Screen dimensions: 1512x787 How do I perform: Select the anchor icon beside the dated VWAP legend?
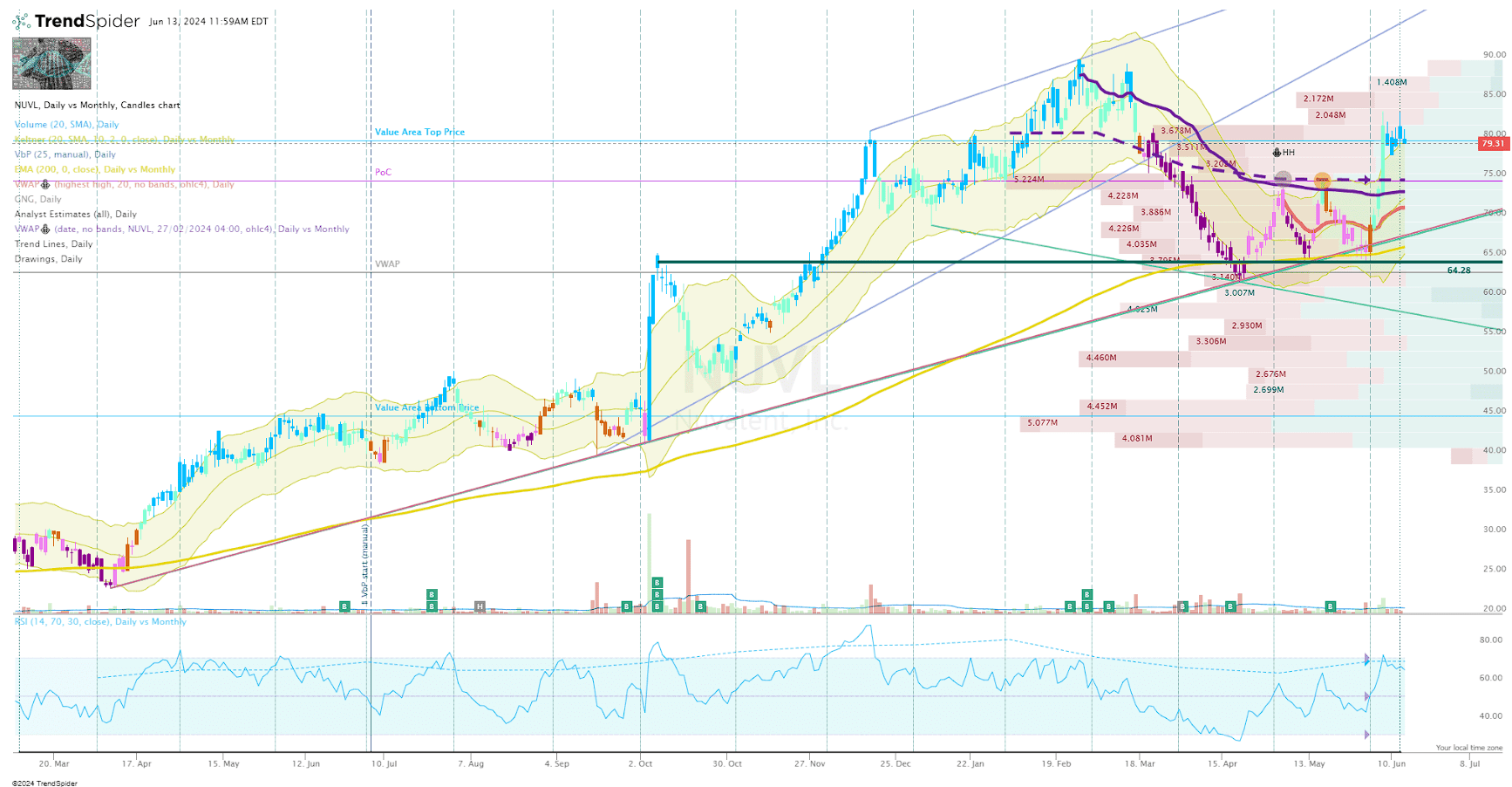coord(44,229)
